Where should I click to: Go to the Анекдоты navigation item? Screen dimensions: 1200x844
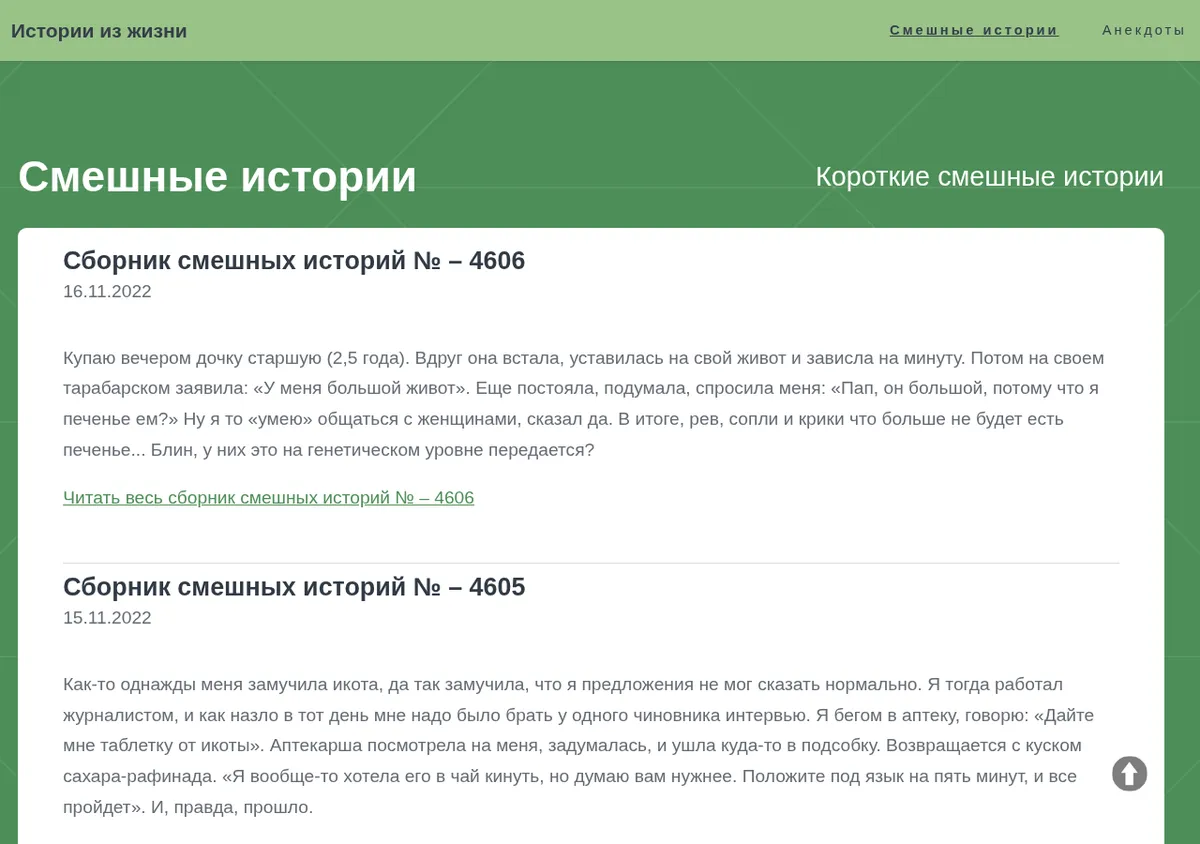1144,30
